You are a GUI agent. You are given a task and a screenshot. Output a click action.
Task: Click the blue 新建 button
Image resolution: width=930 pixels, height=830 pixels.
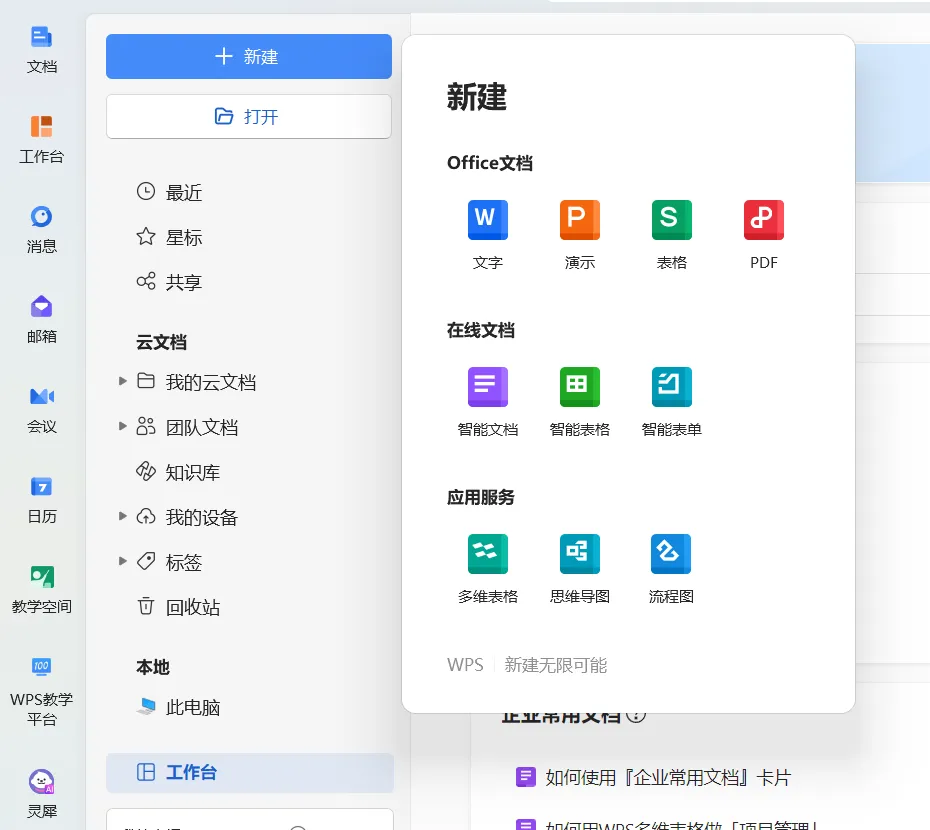click(x=249, y=56)
